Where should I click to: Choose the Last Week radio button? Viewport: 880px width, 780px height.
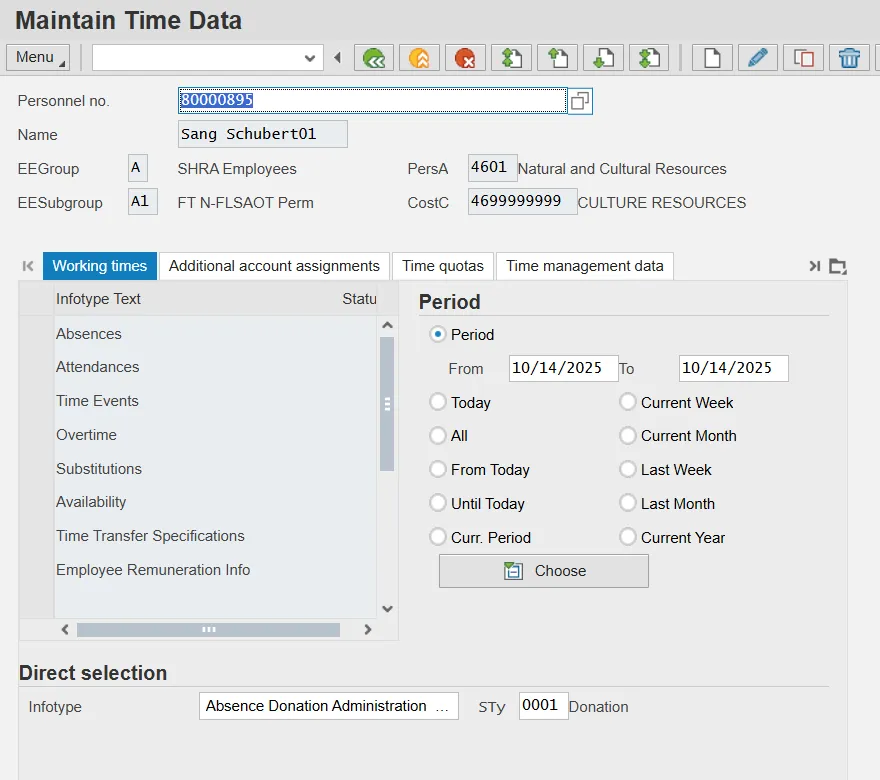tap(628, 470)
